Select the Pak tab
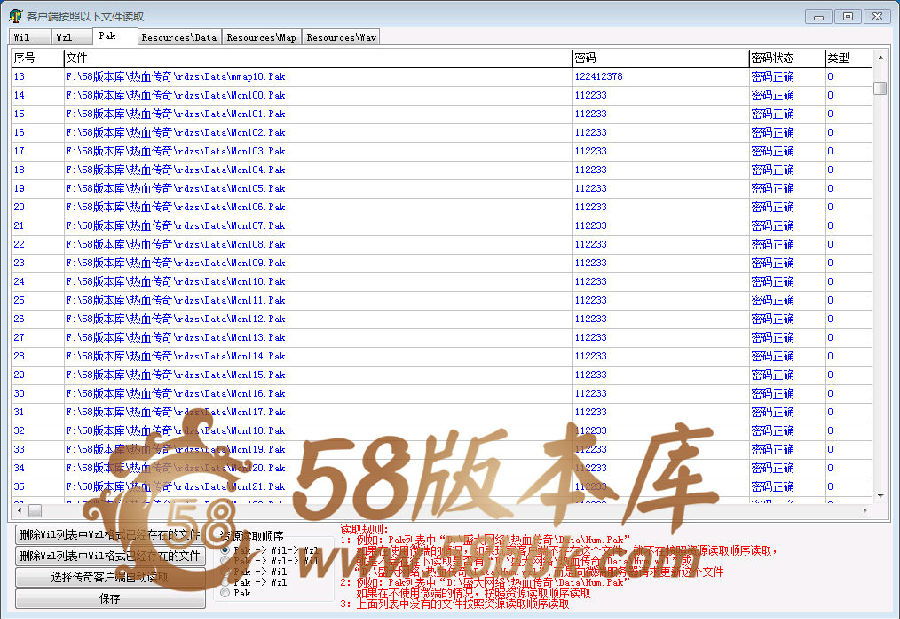 (115, 36)
